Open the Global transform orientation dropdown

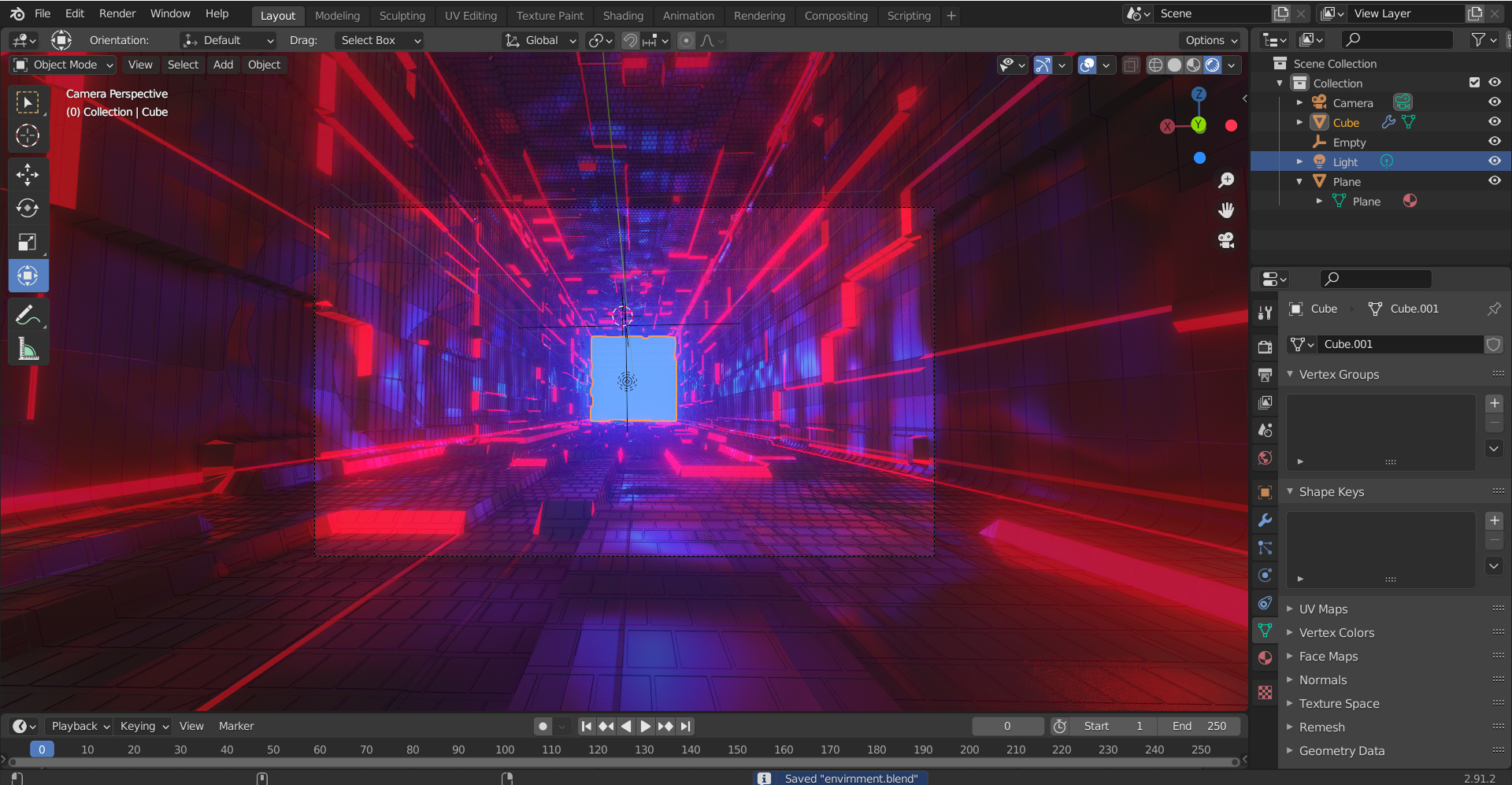pyautogui.click(x=540, y=40)
